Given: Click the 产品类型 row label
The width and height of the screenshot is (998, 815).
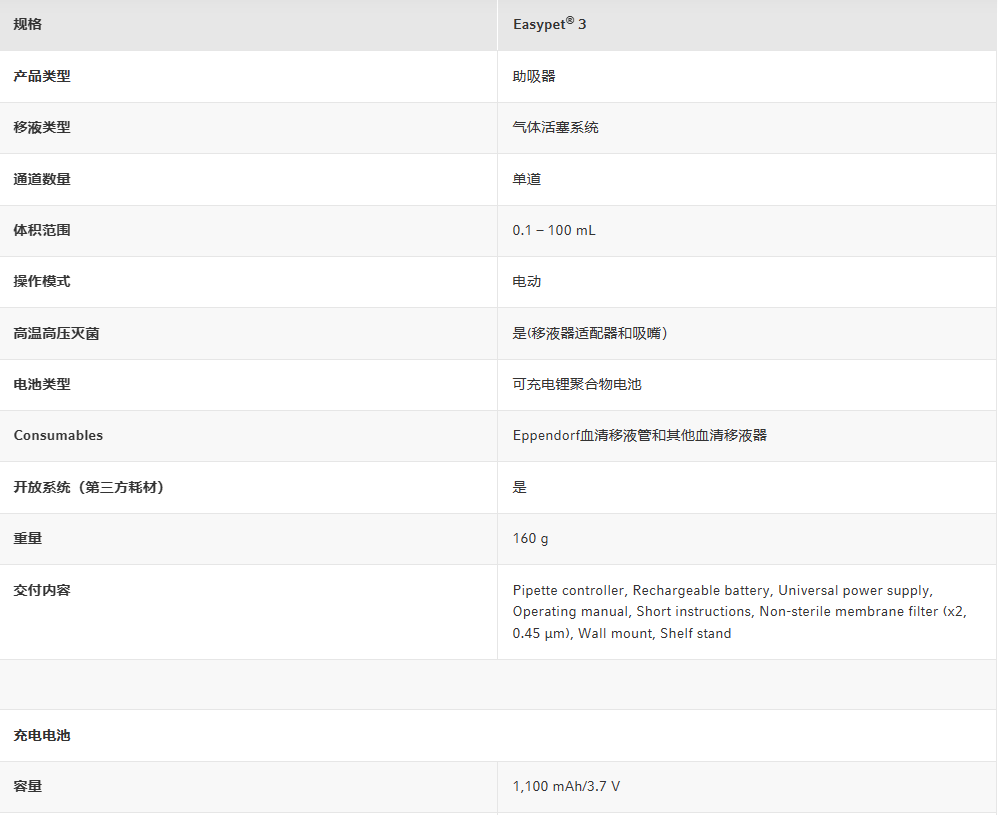Looking at the screenshot, I should tap(42, 76).
